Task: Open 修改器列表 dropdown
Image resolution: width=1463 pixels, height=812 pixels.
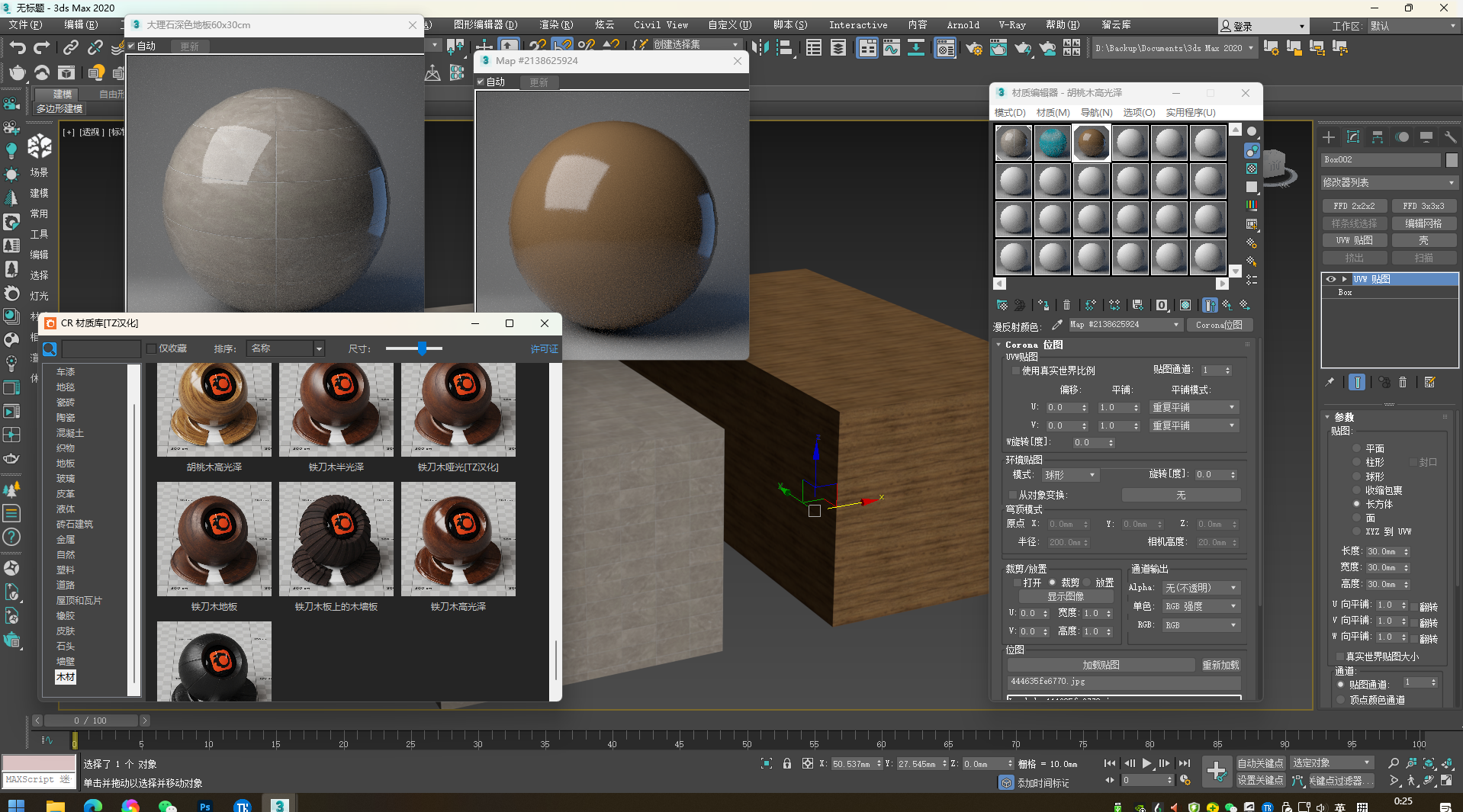Action: 1388,183
